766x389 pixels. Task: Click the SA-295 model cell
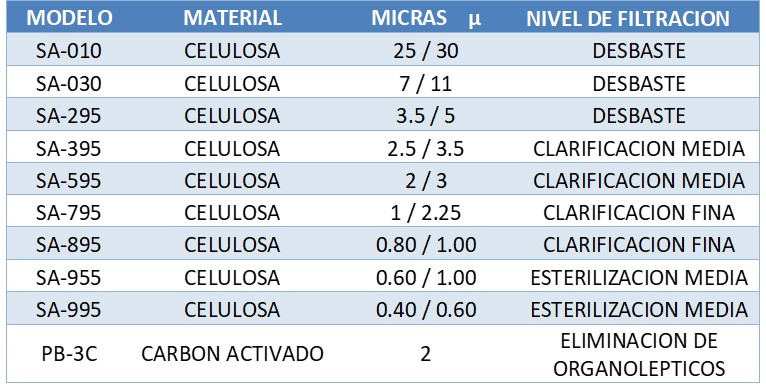point(69,116)
